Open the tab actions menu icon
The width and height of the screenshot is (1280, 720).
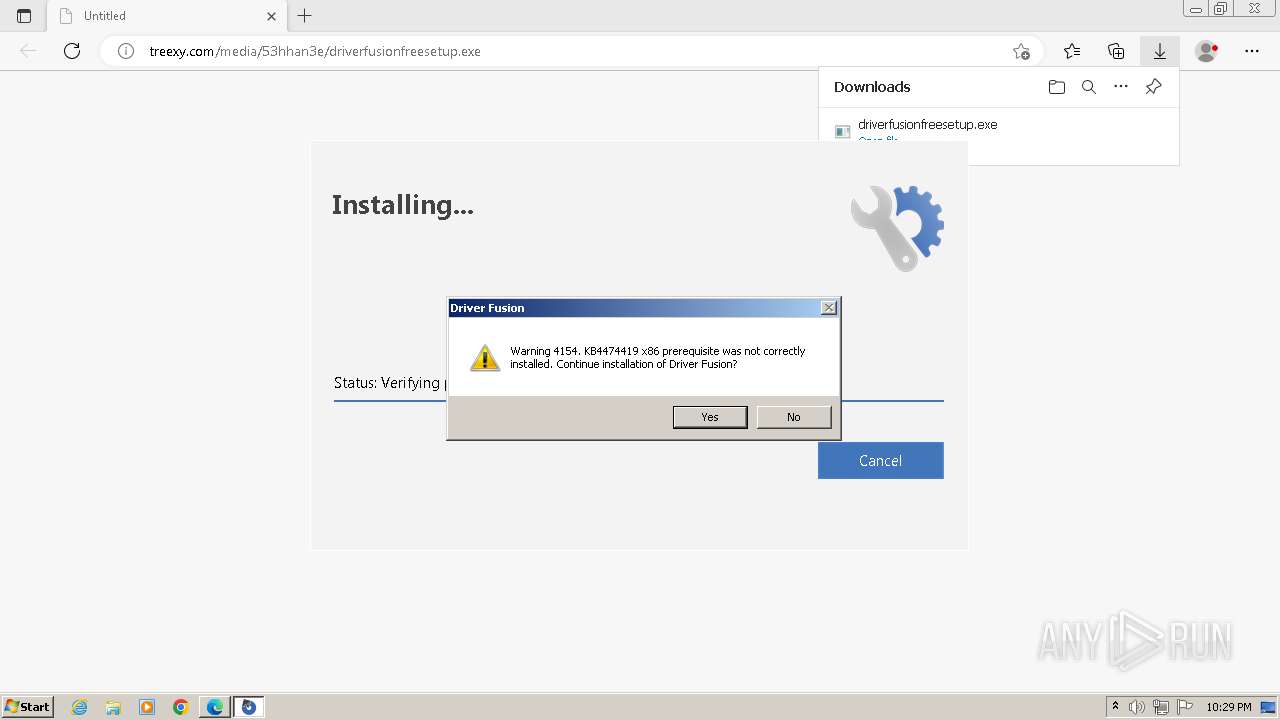pos(24,16)
